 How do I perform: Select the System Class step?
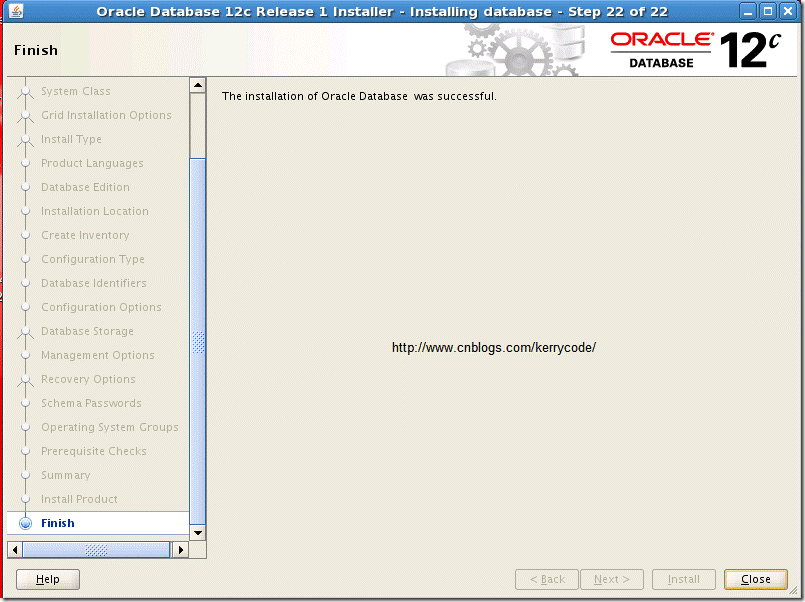(75, 91)
